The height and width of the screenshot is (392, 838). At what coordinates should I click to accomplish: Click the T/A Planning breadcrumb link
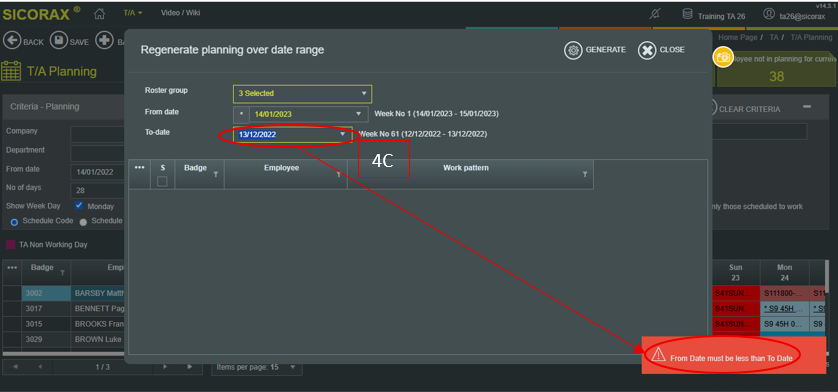[x=811, y=37]
